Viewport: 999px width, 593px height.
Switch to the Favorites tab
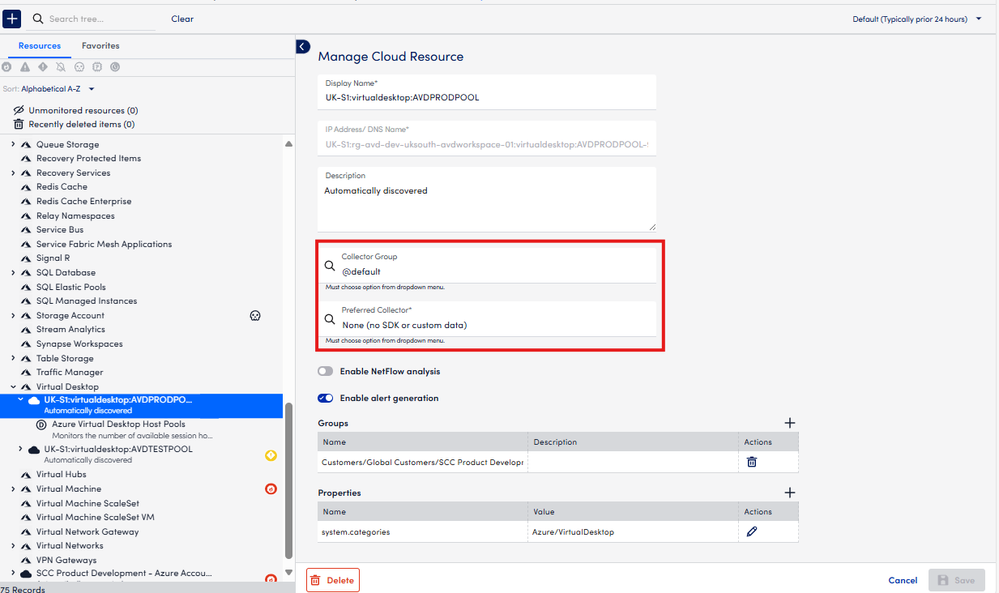tap(100, 46)
